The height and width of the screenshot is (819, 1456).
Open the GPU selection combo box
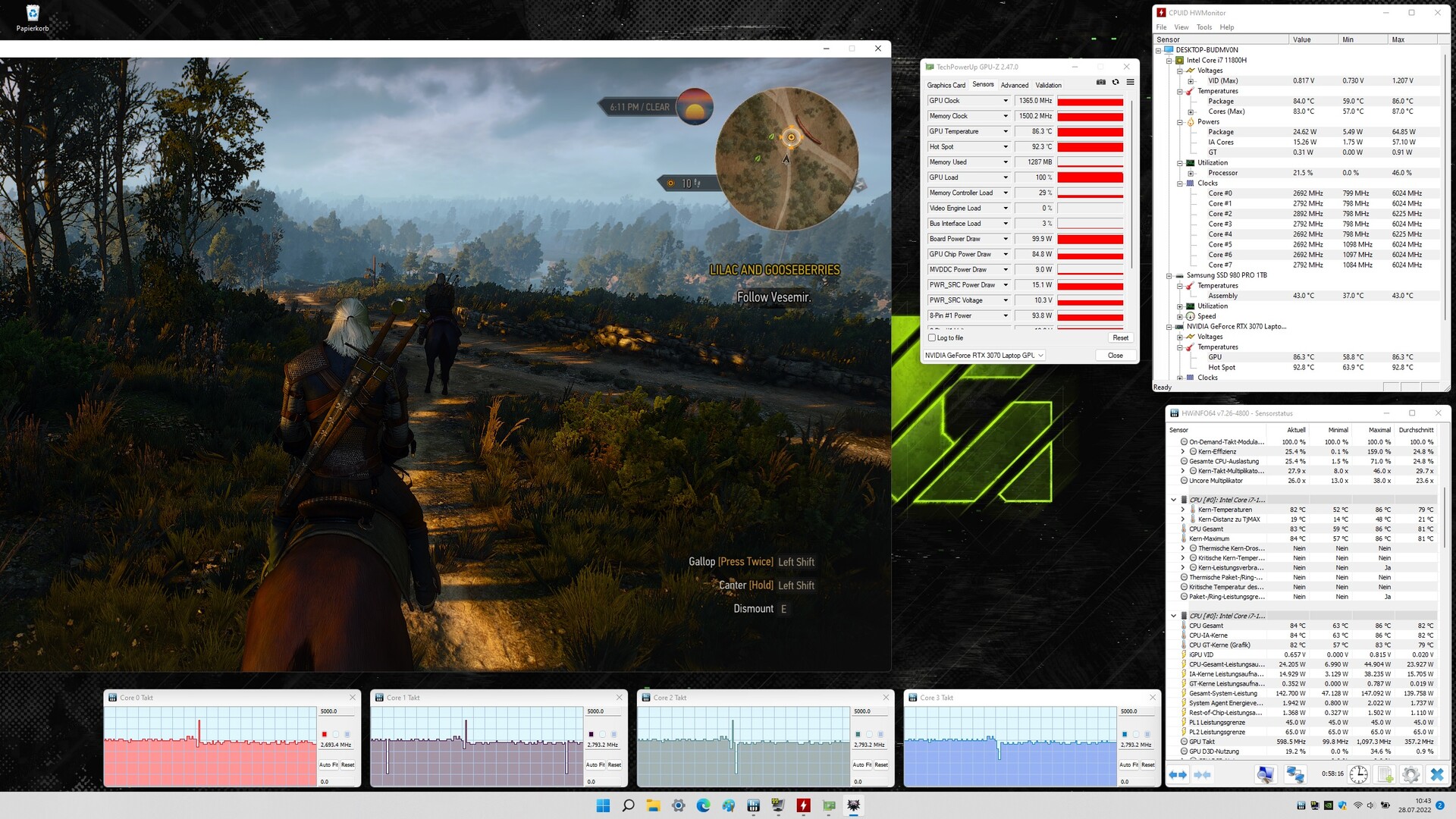tap(984, 356)
